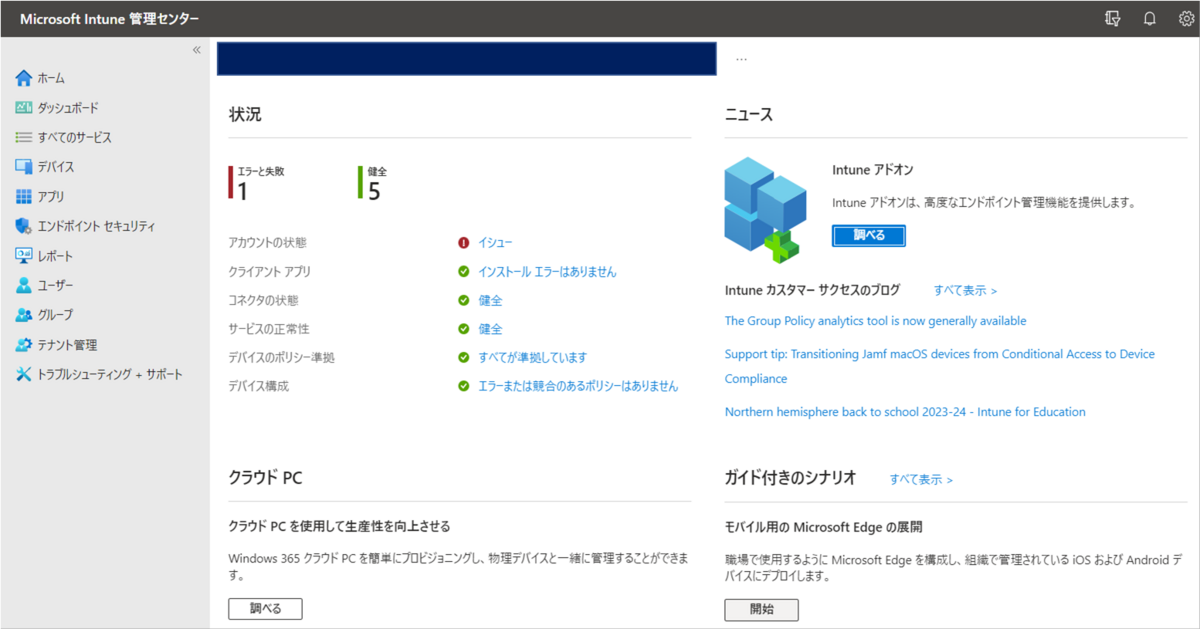Click すべて表示 next to the blog heading
Image resolution: width=1200 pixels, height=629 pixels.
tap(965, 291)
